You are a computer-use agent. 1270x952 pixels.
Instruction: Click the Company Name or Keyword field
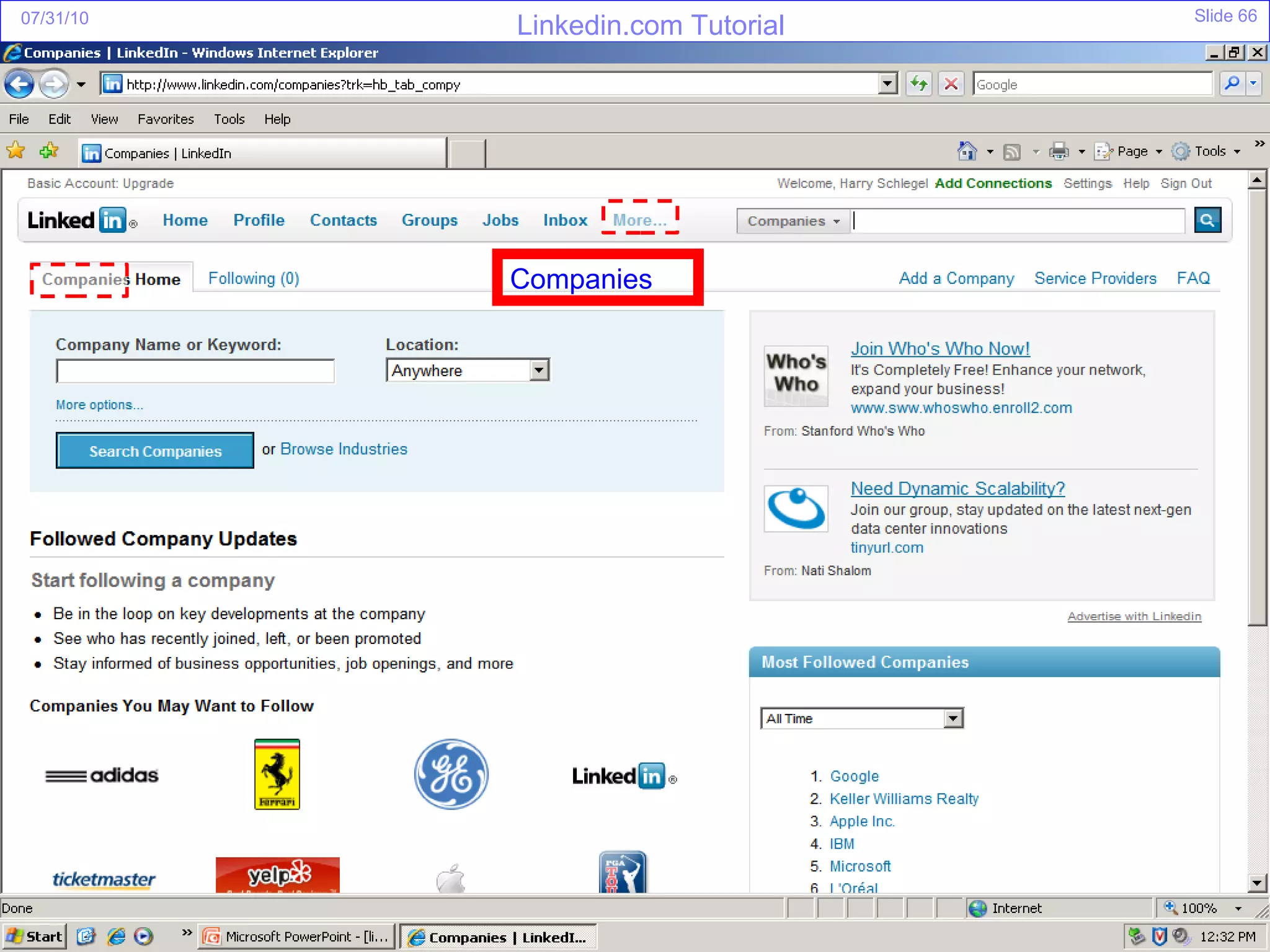[x=195, y=371]
